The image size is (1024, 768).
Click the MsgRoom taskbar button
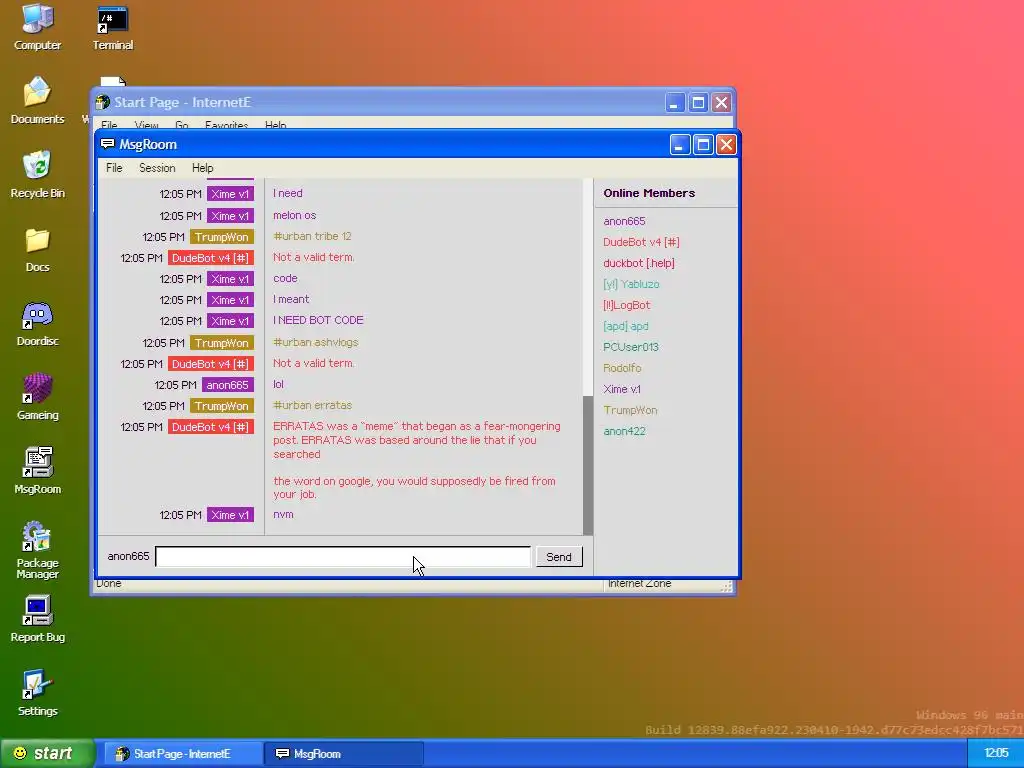[344, 754]
